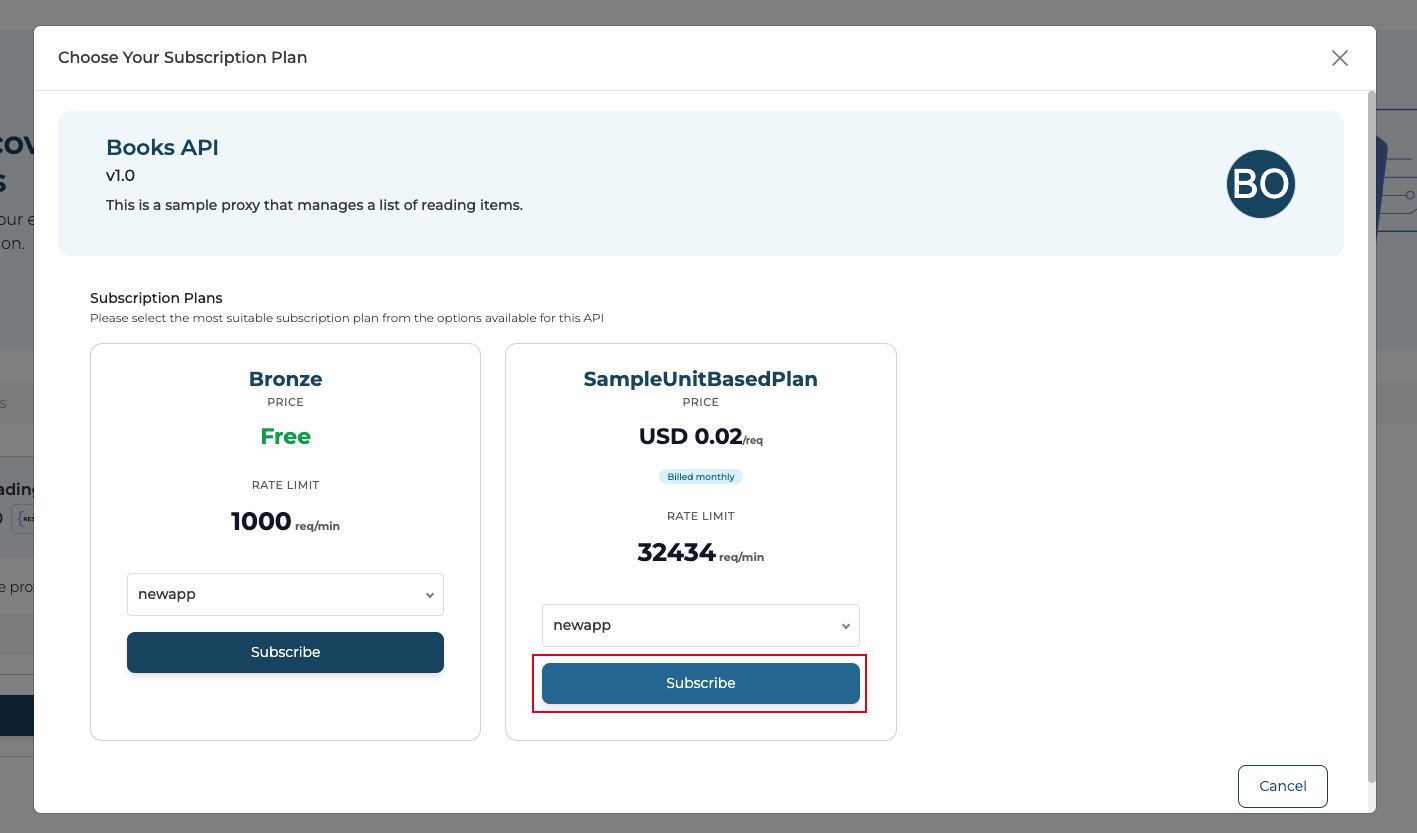This screenshot has width=1417, height=833.
Task: Subscribe to the SampleUnitBasedPlan
Action: 700,683
